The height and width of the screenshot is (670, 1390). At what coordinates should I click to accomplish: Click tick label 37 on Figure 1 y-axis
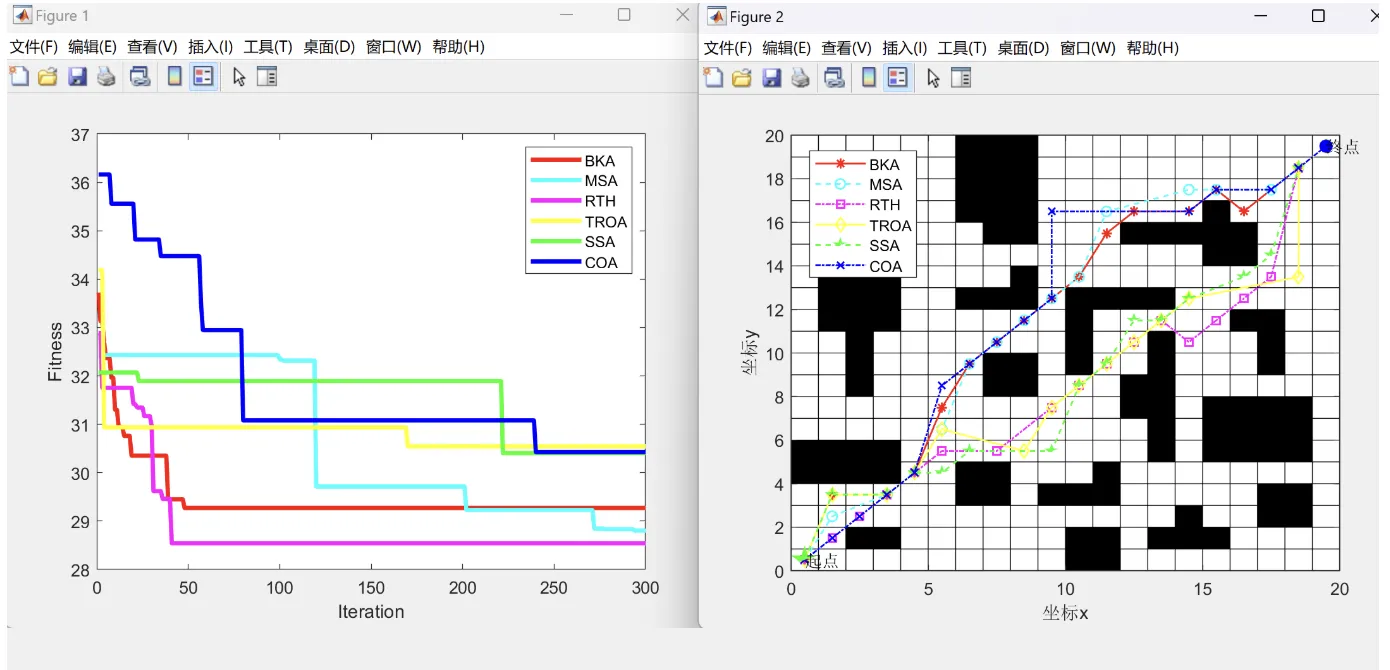click(80, 134)
